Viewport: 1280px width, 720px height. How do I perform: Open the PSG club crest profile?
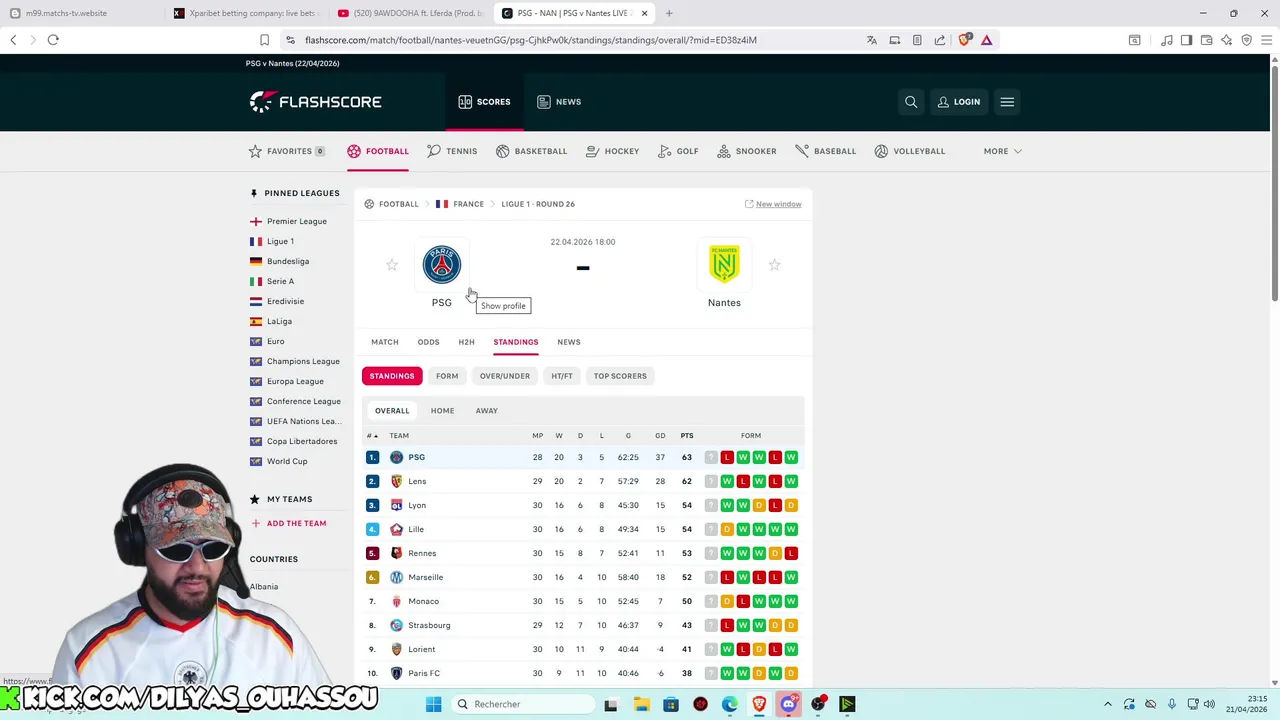(441, 265)
